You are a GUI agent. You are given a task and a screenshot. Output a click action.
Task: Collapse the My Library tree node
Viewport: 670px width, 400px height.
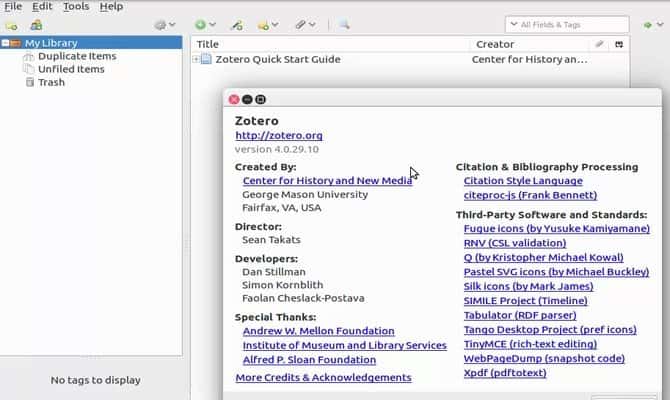(x=5, y=43)
